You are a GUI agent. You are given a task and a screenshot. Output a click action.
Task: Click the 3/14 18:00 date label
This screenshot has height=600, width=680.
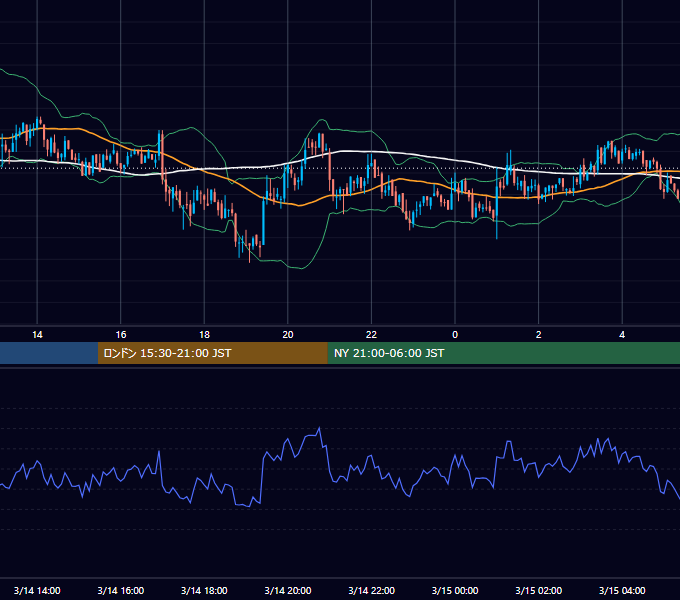point(204,590)
